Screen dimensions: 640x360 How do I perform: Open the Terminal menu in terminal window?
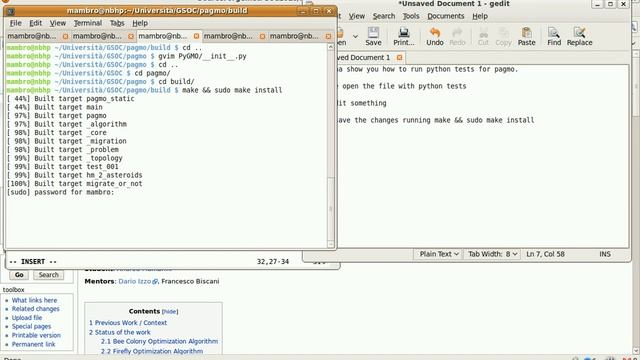88,23
